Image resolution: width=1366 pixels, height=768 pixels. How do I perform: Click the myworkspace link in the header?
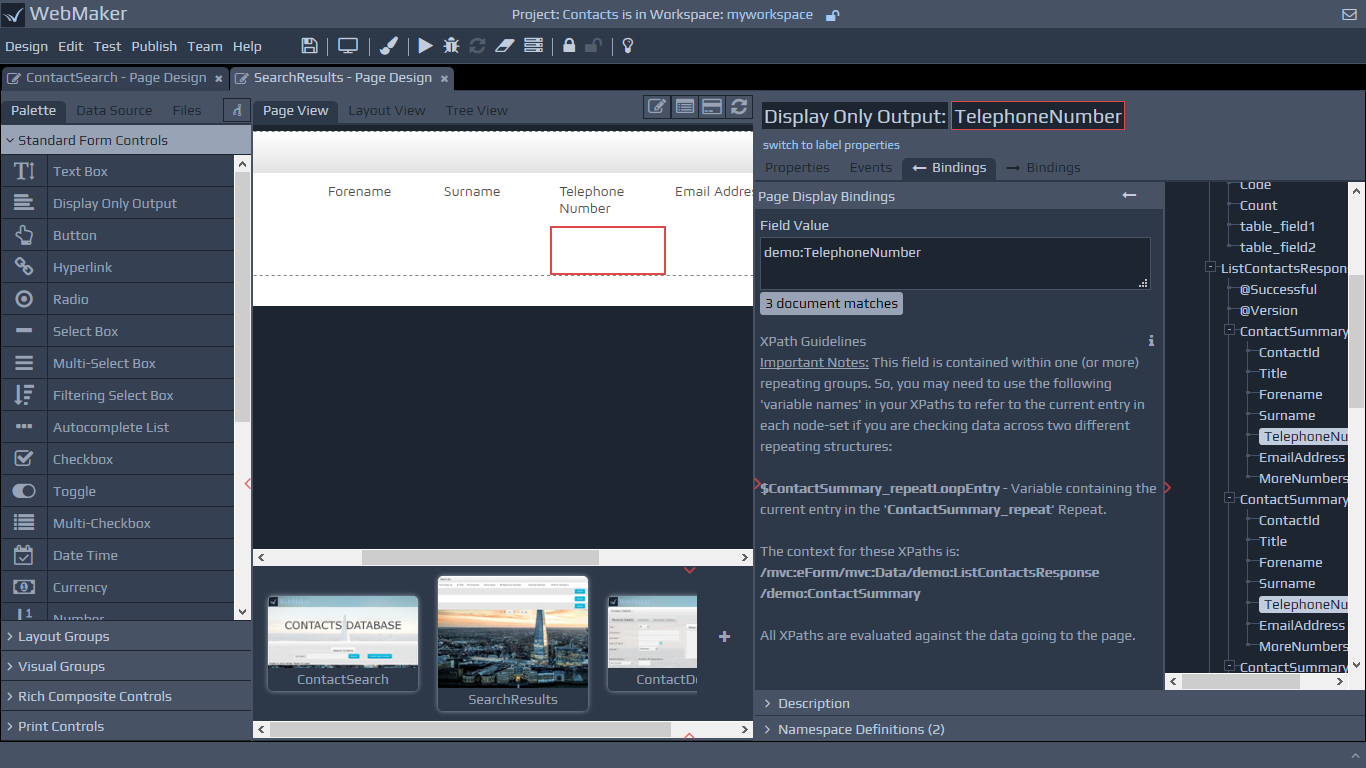pyautogui.click(x=769, y=15)
